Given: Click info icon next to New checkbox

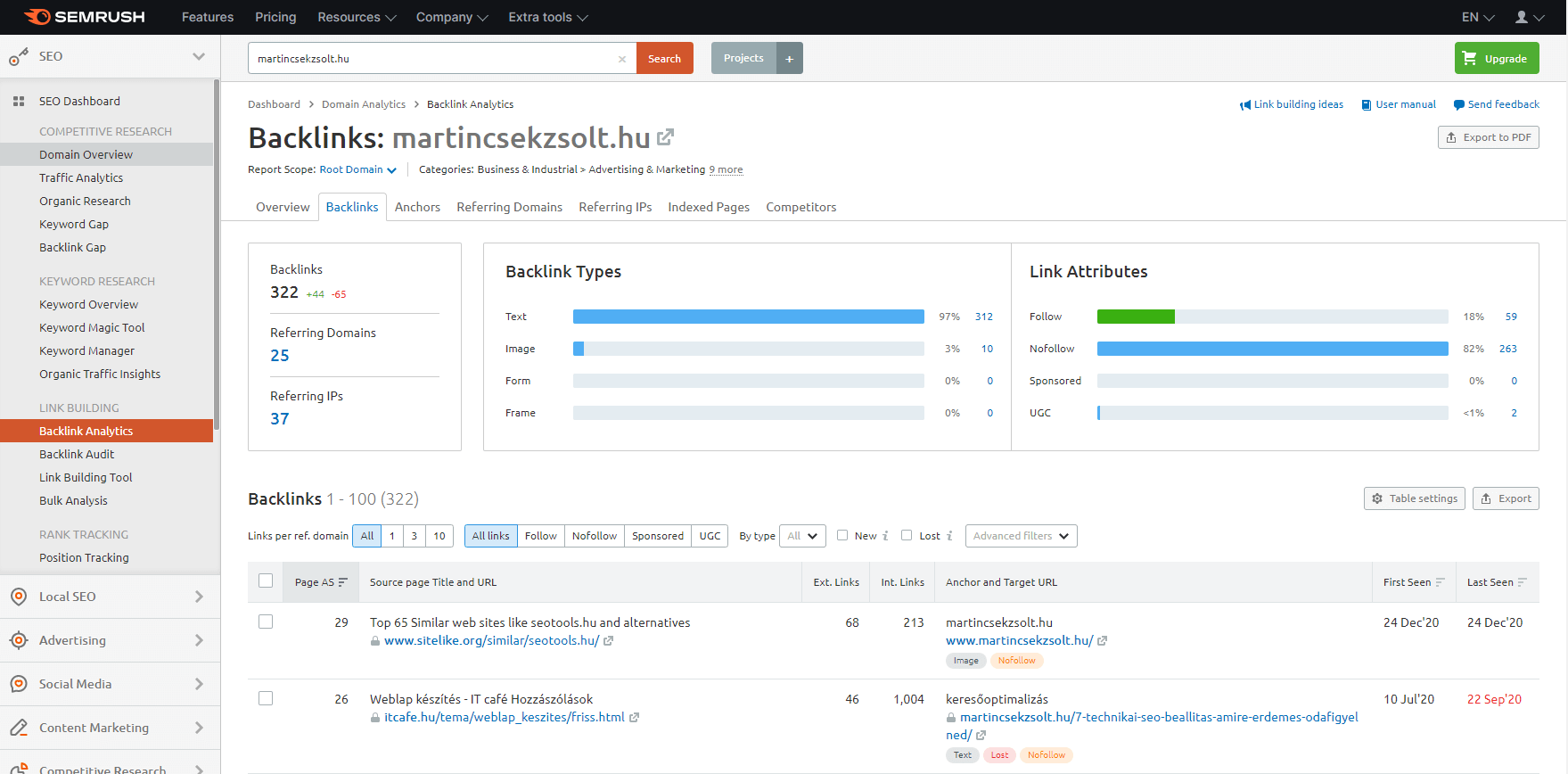Looking at the screenshot, I should click(885, 536).
